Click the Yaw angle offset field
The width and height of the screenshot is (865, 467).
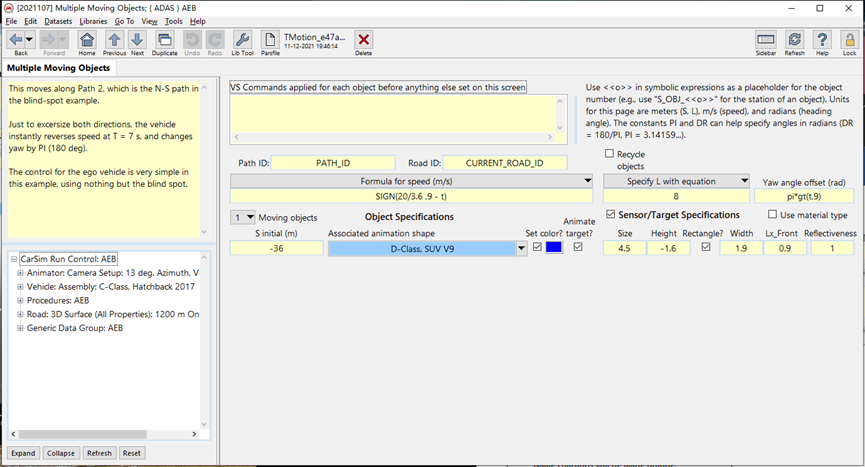click(x=804, y=196)
